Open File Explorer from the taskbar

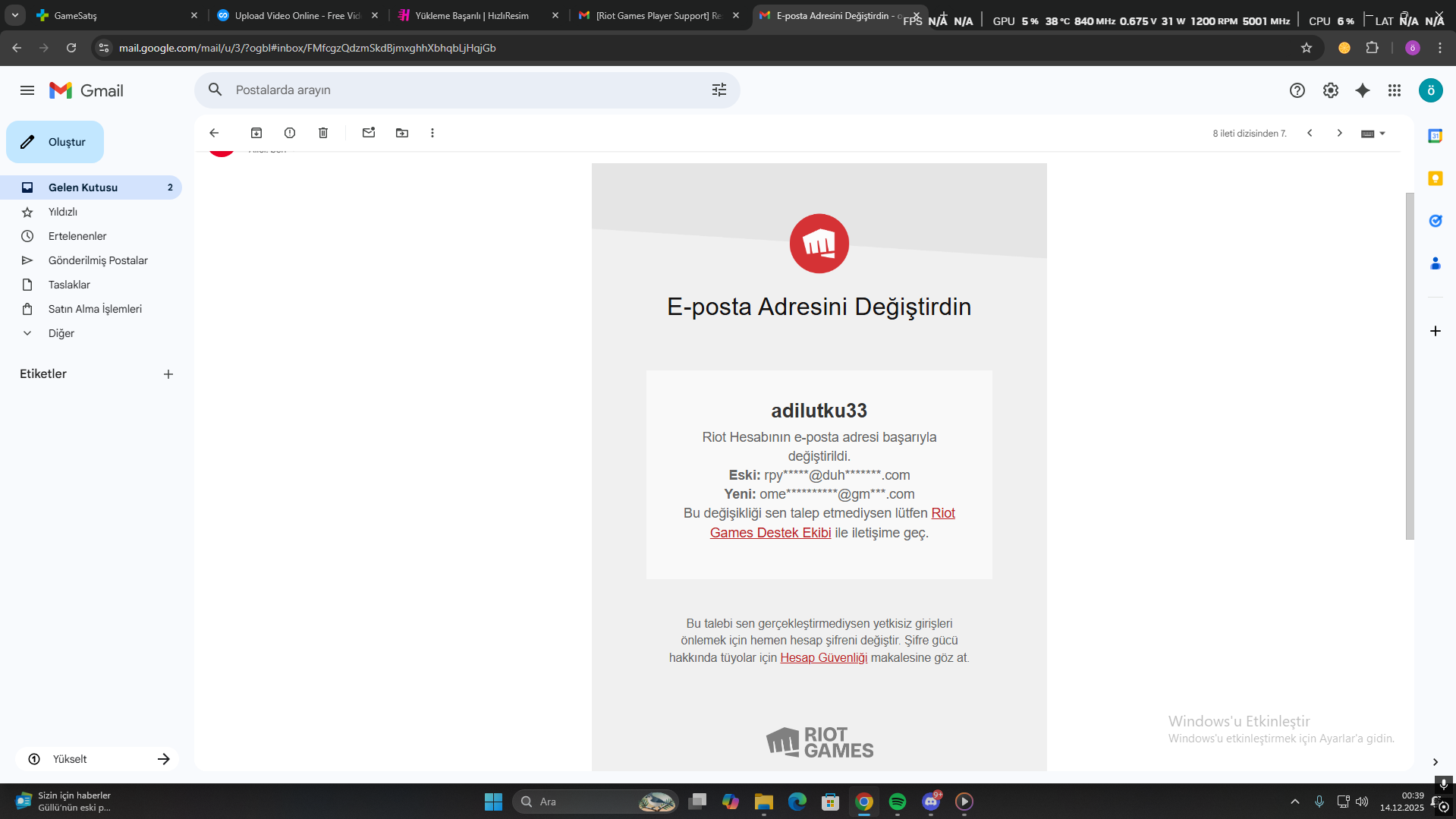pos(764,802)
